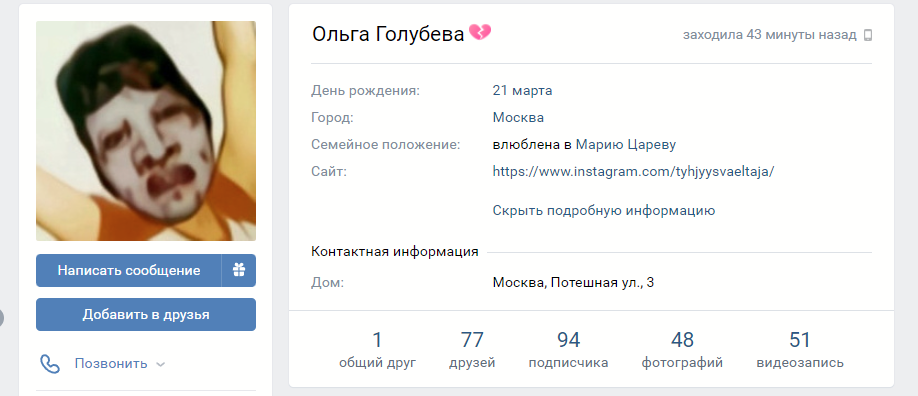Open the 1 общий друг counter

(x=378, y=350)
